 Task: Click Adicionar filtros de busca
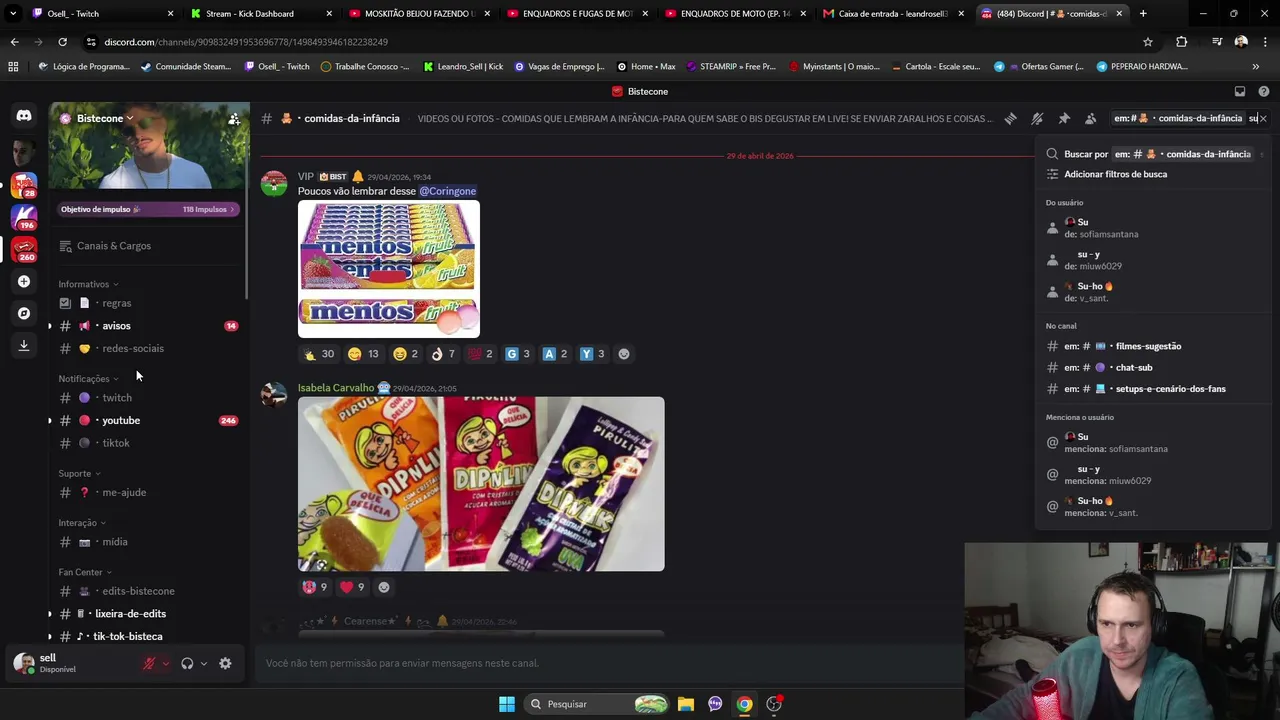(1154, 174)
